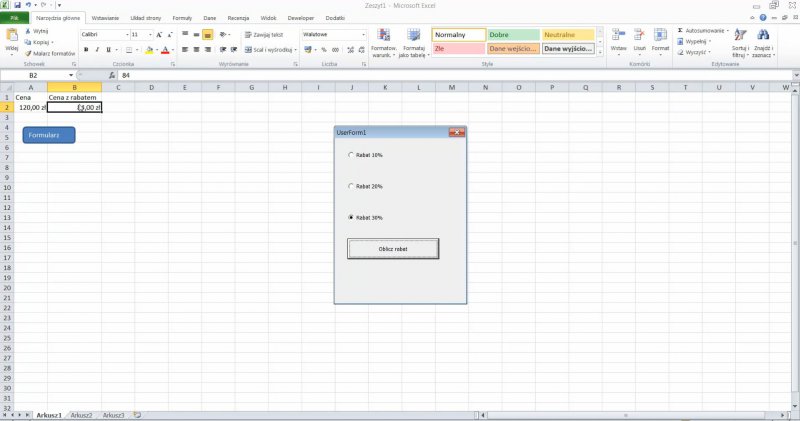Apply the green Dobre cell style

(x=513, y=35)
